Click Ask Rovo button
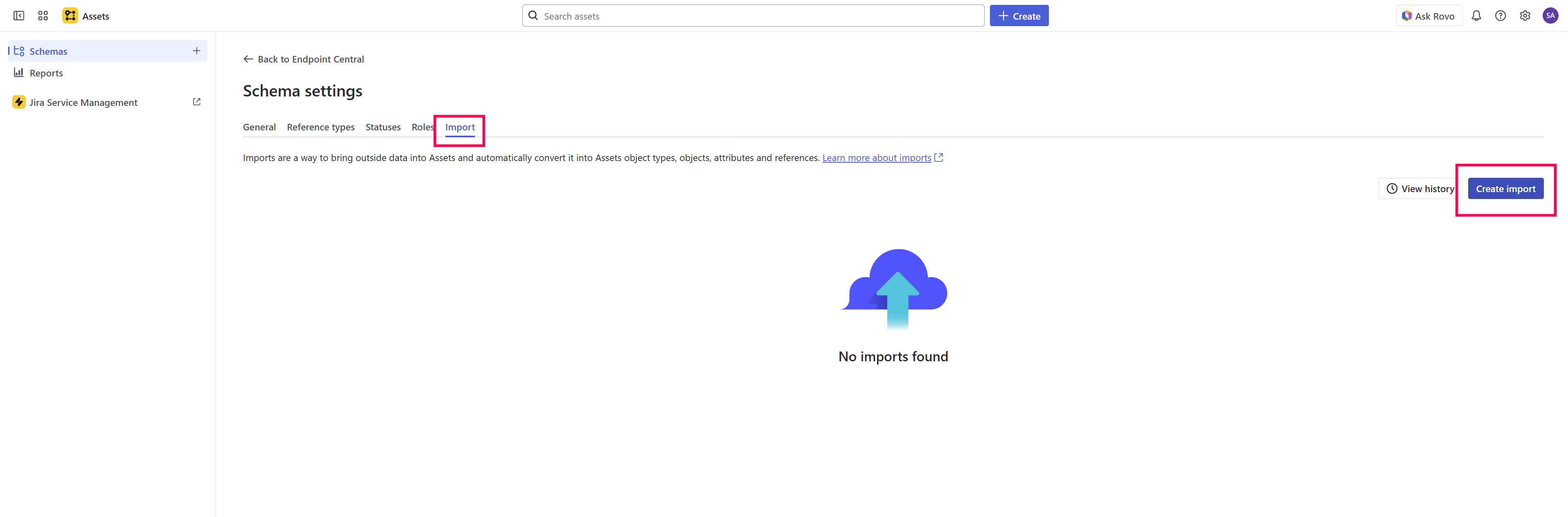The width and height of the screenshot is (1568, 517). [x=1428, y=16]
